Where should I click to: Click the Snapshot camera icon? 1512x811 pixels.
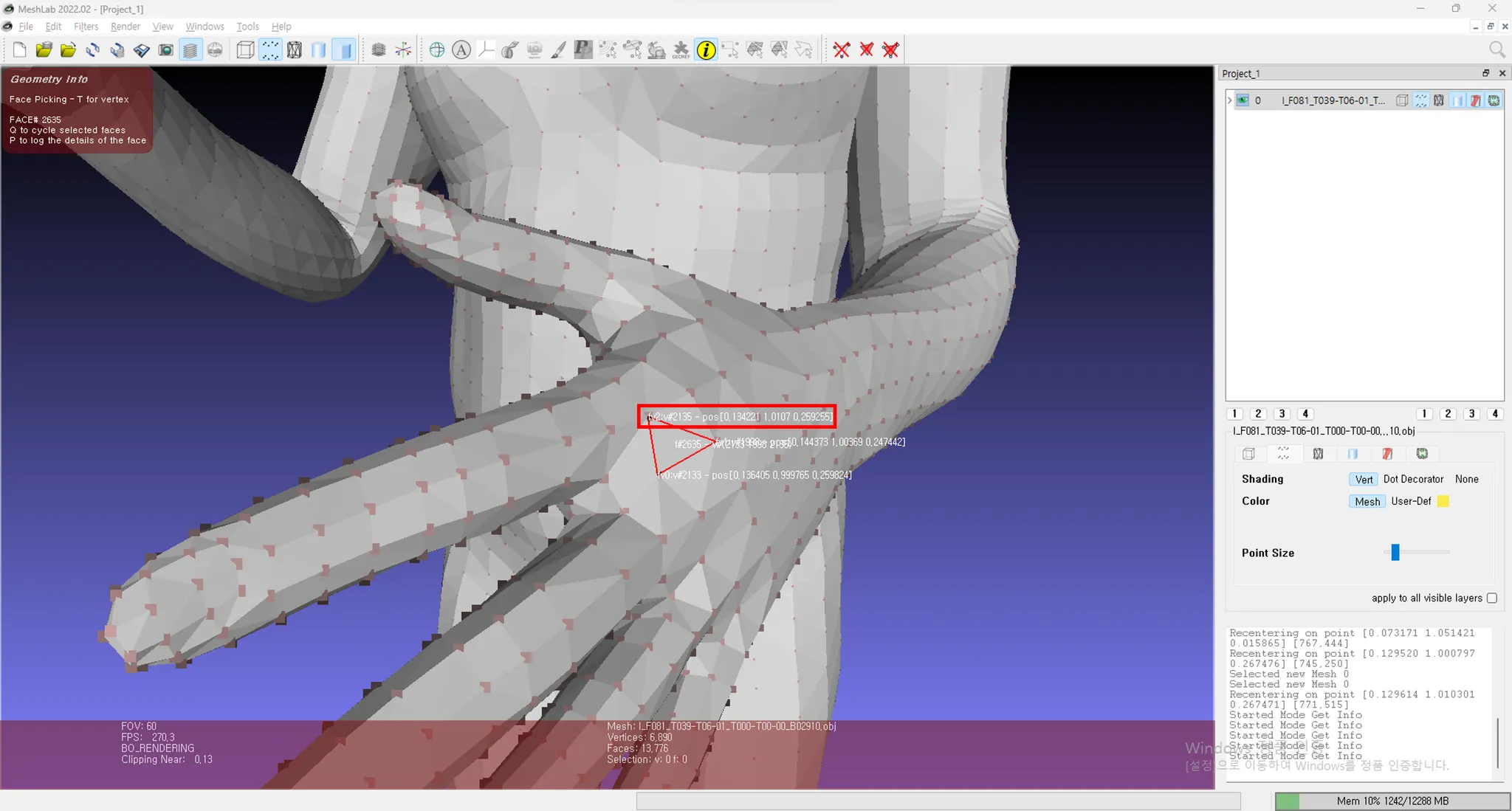tap(166, 50)
